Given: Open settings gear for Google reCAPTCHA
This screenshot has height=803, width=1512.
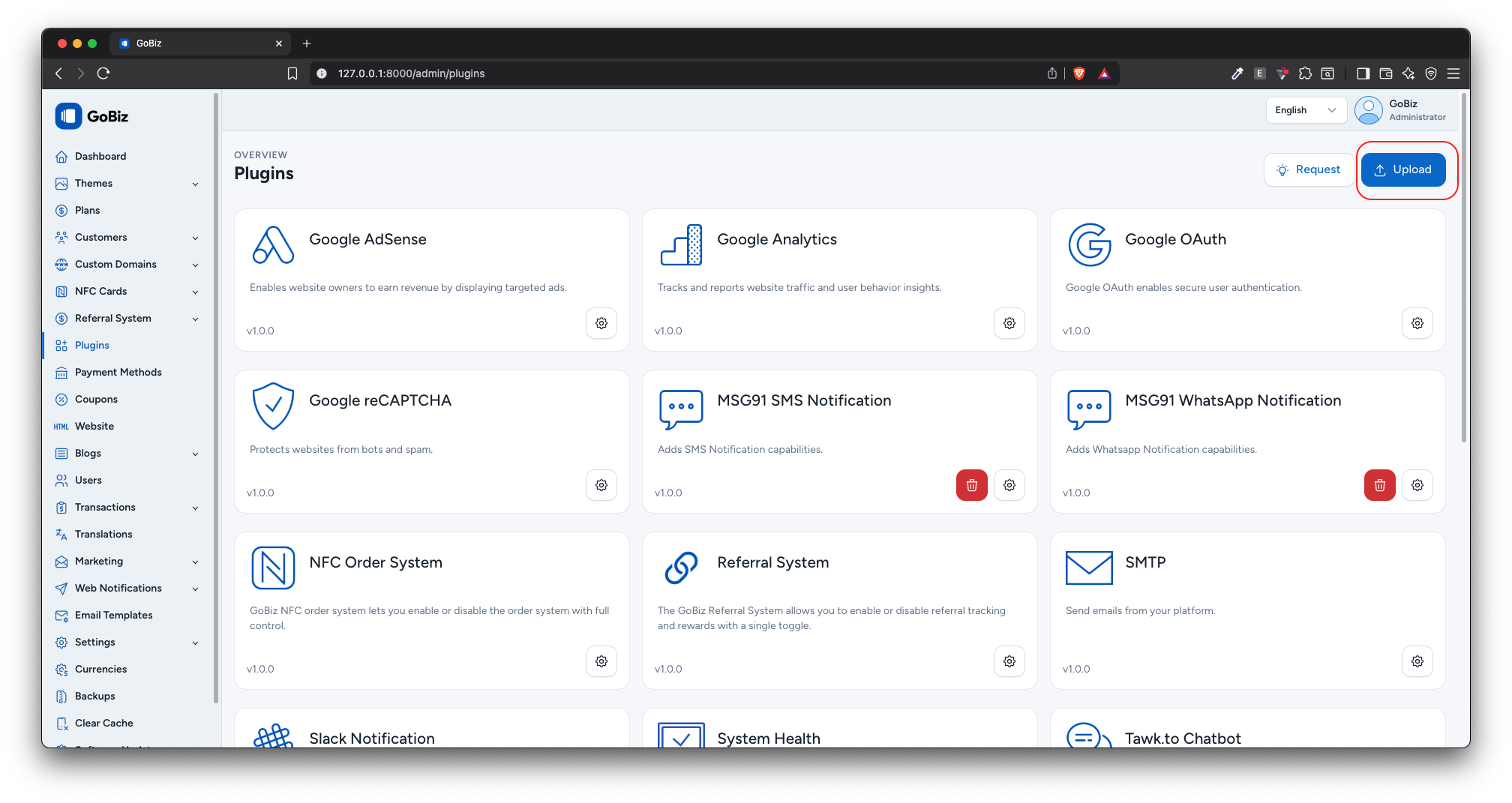Looking at the screenshot, I should 601,485.
